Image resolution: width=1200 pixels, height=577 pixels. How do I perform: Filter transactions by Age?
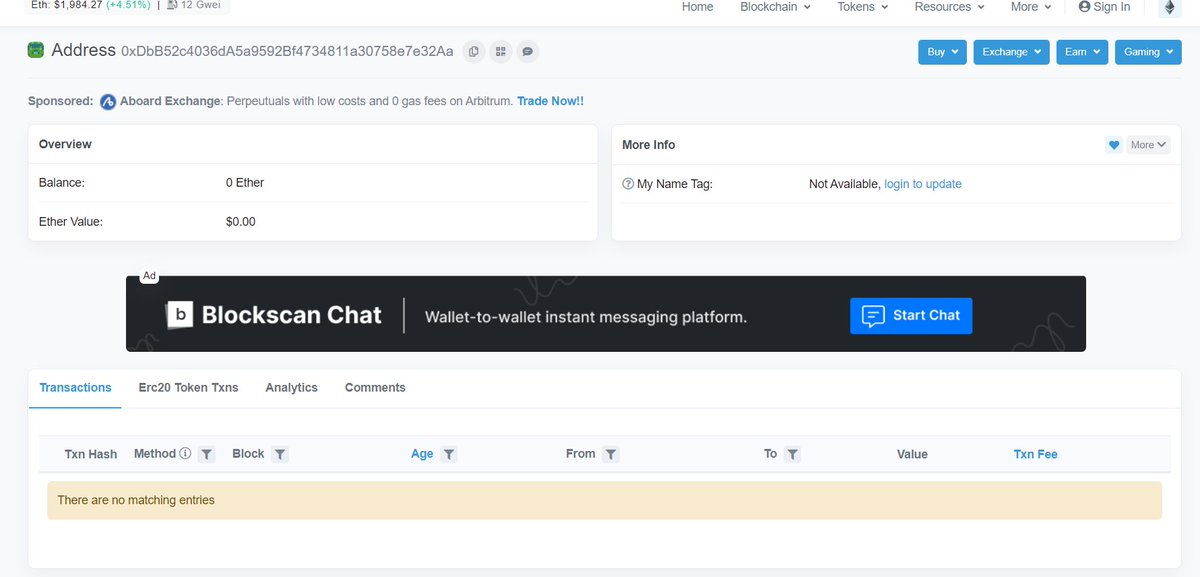[x=449, y=454]
